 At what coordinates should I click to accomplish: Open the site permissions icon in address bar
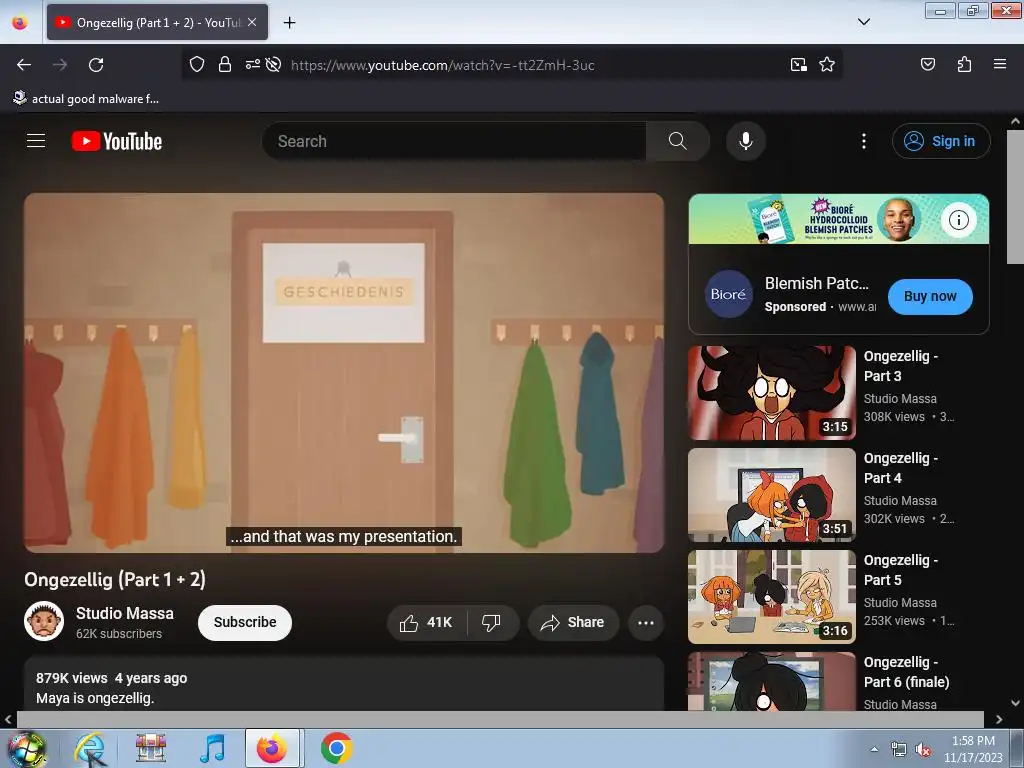252,64
